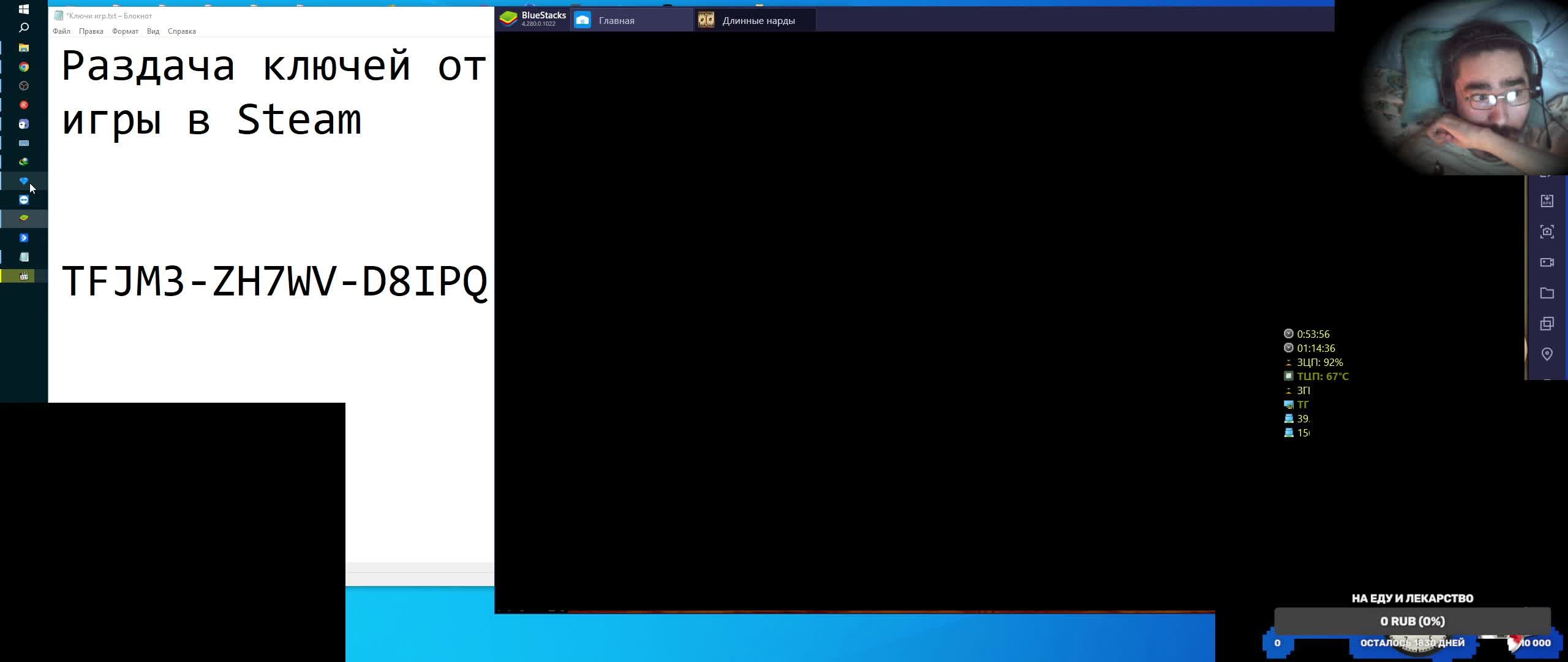Screen dimensions: 1568x662
Task: Open multi-instance manager icon in BlueStacks
Action: pos(1547,324)
